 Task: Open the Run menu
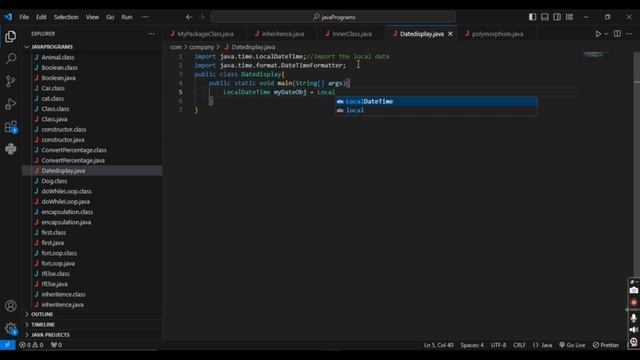[x=127, y=17]
